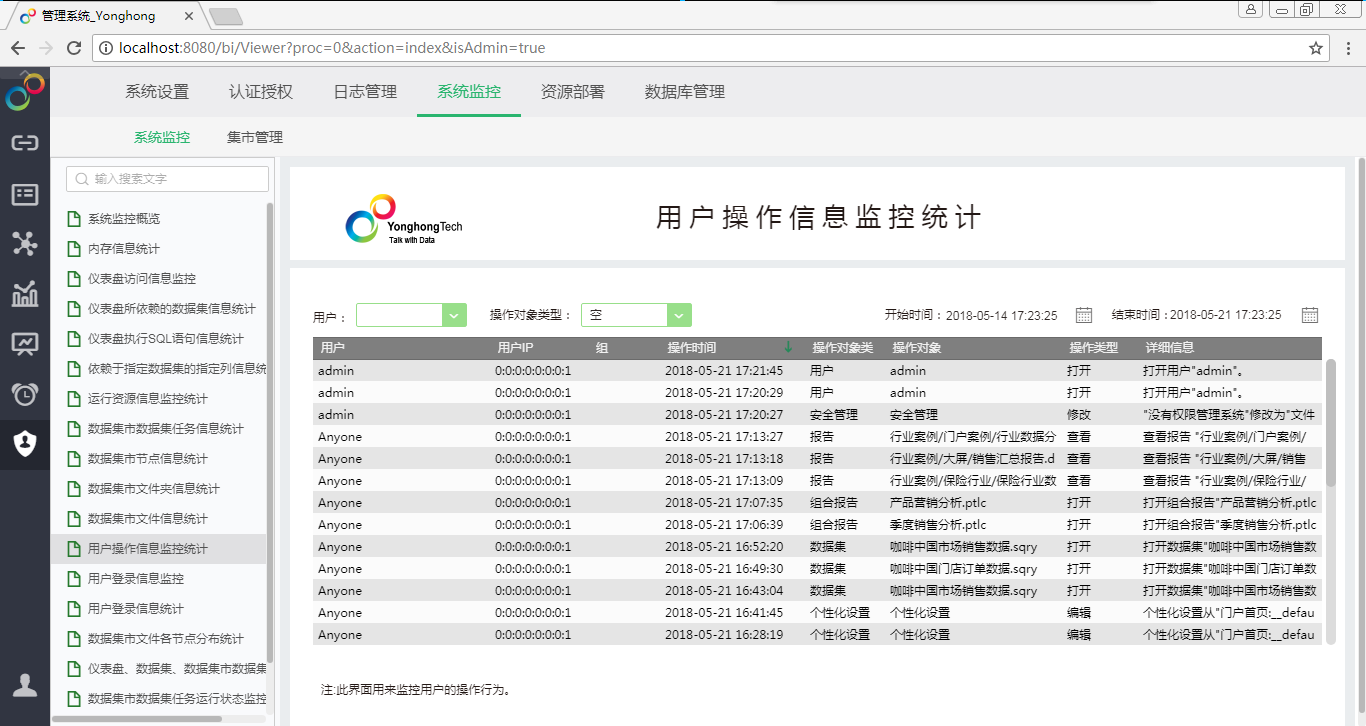Switch to the 日志管理 tab
Screen dimensions: 1366x726
click(x=365, y=92)
